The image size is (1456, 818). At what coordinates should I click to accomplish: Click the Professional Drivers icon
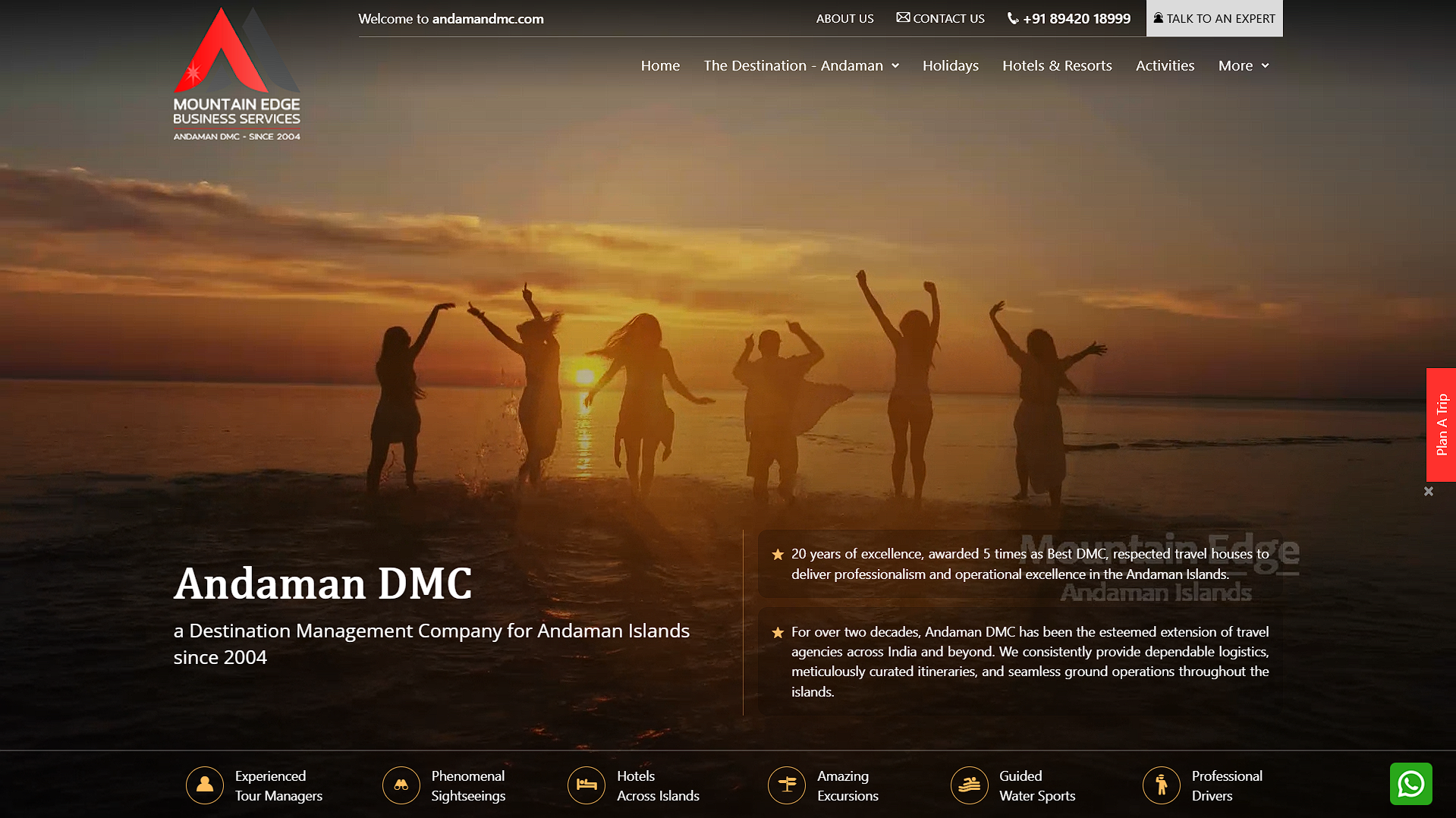1161,785
